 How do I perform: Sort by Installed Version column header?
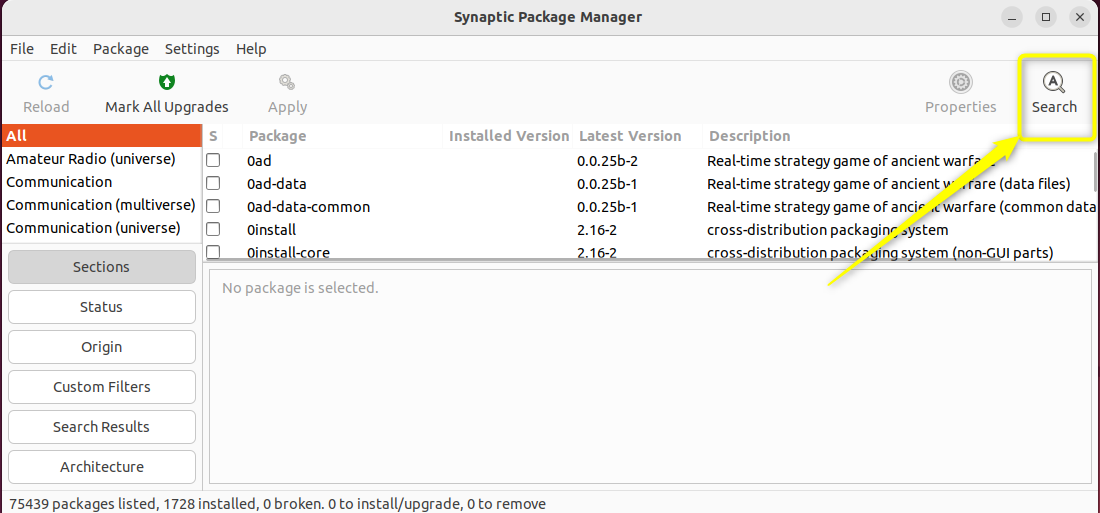click(x=509, y=136)
